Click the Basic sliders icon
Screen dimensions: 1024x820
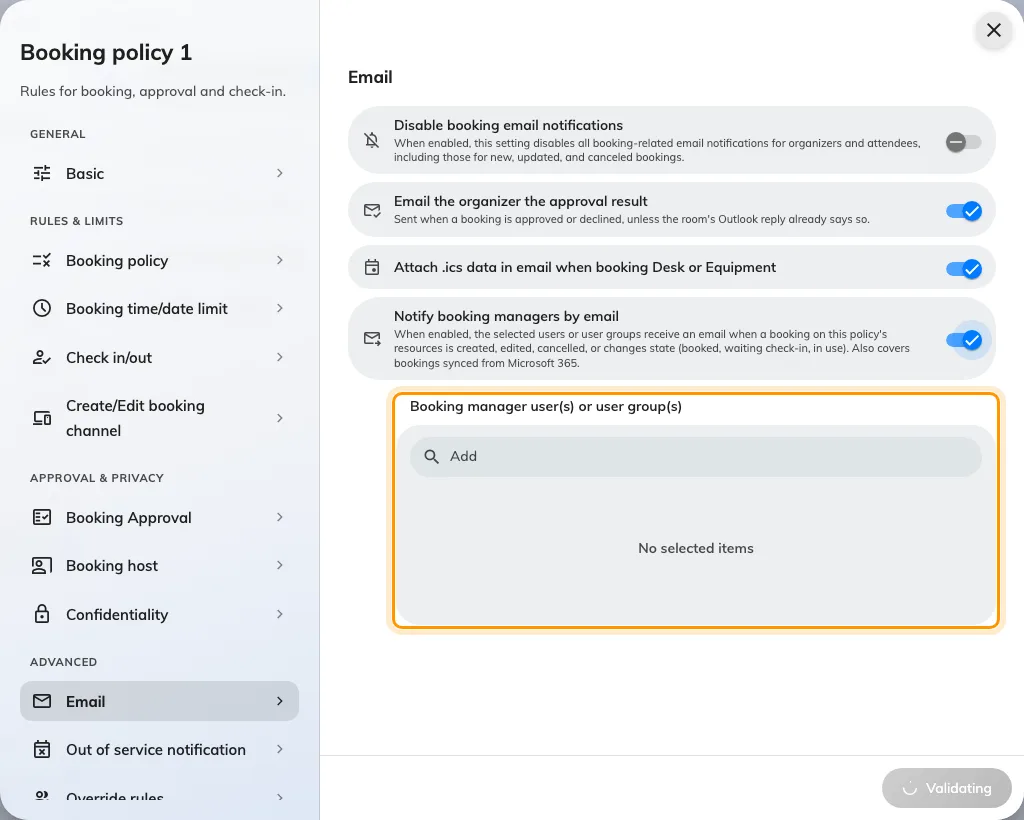point(42,173)
